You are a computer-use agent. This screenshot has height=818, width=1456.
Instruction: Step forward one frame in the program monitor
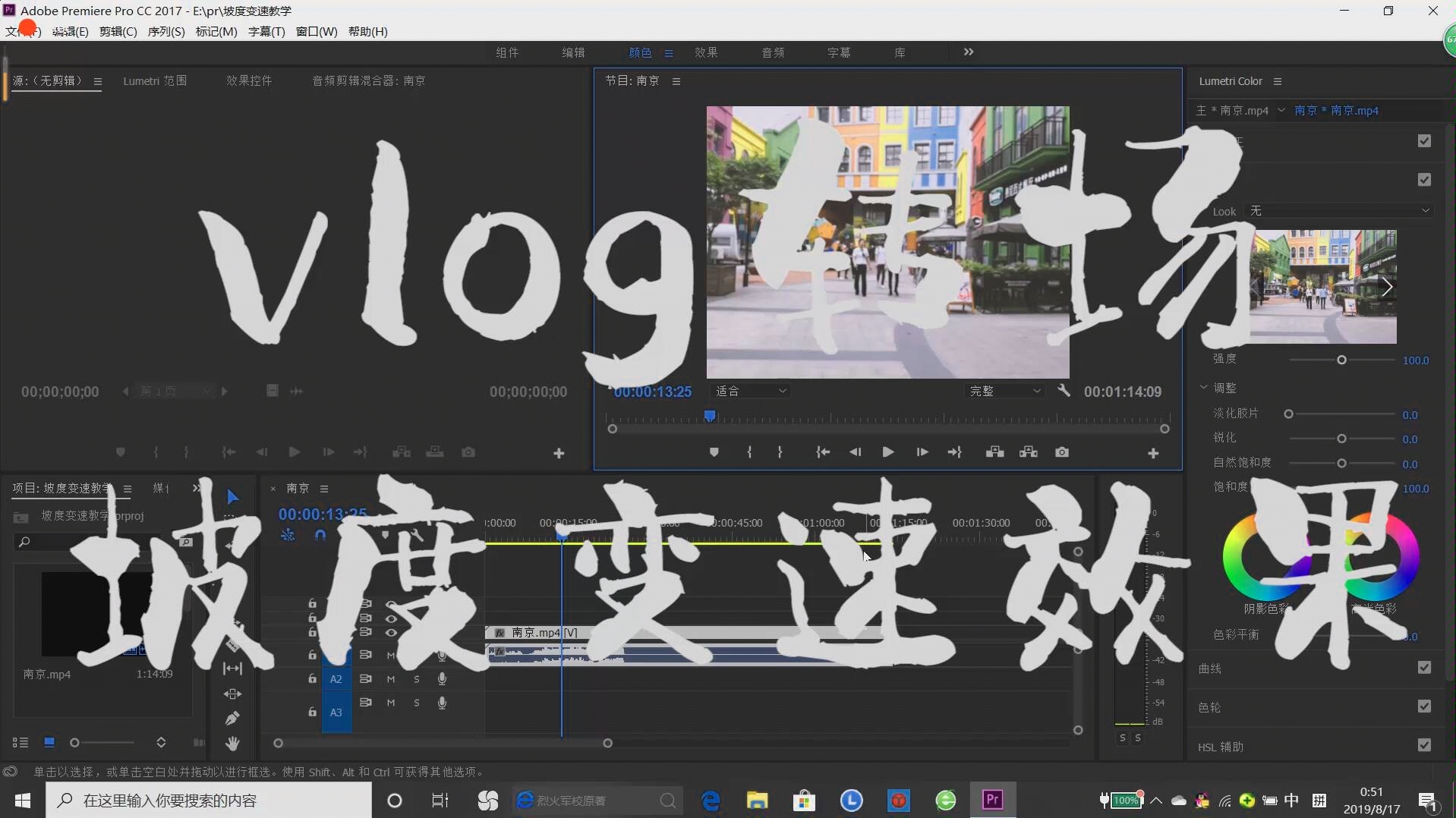[x=923, y=452]
